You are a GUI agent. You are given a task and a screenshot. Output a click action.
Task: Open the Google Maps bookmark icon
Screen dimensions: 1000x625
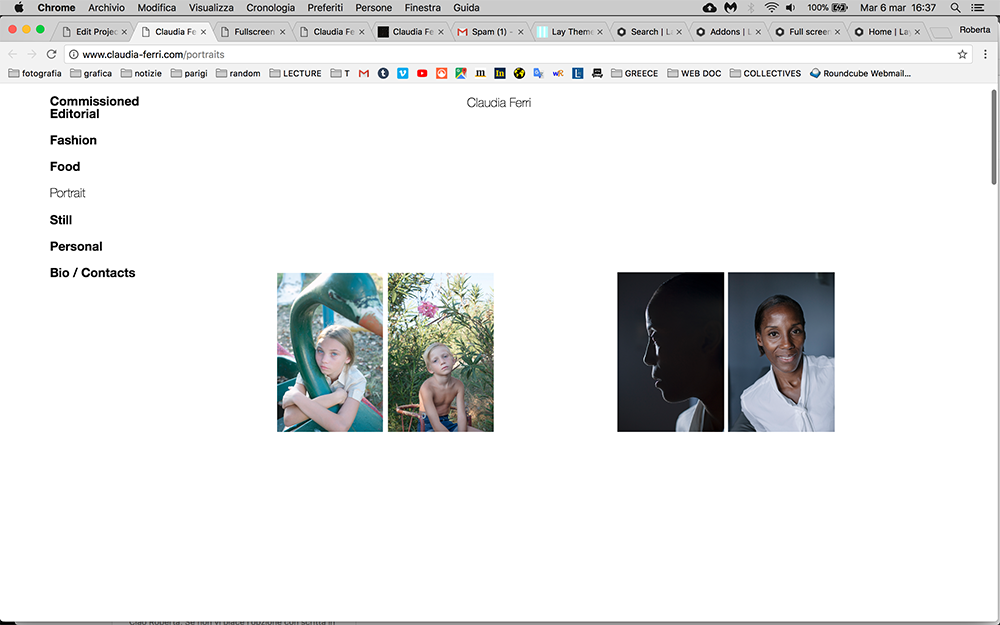(461, 73)
